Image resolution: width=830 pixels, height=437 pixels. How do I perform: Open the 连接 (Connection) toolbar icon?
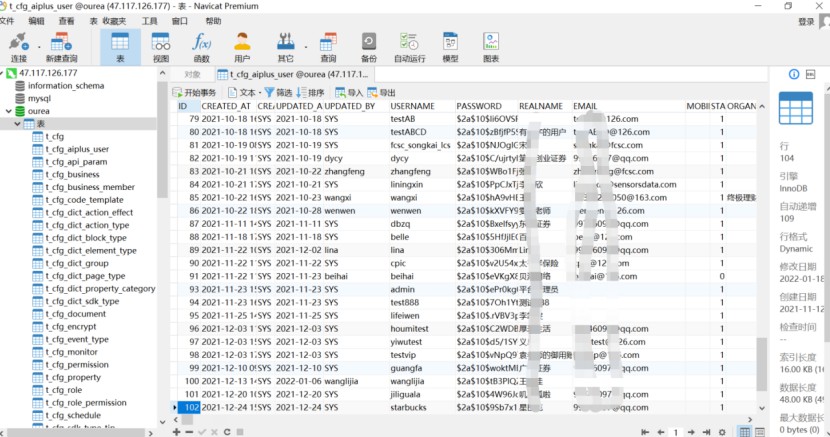tap(19, 48)
